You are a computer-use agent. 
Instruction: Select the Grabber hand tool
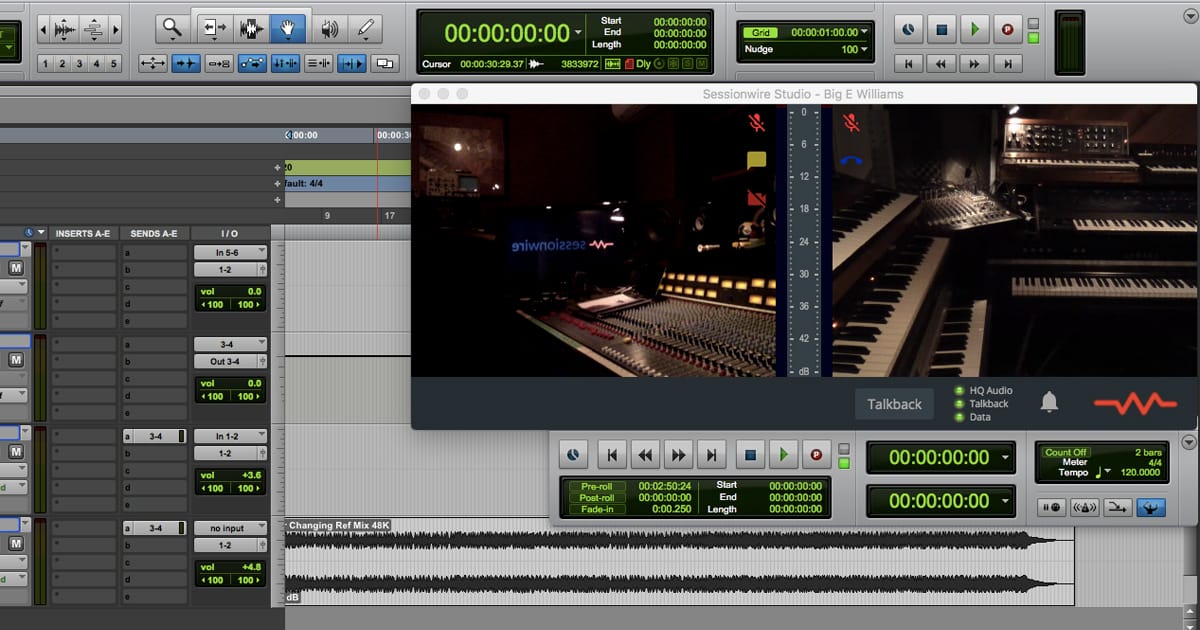[x=287, y=27]
